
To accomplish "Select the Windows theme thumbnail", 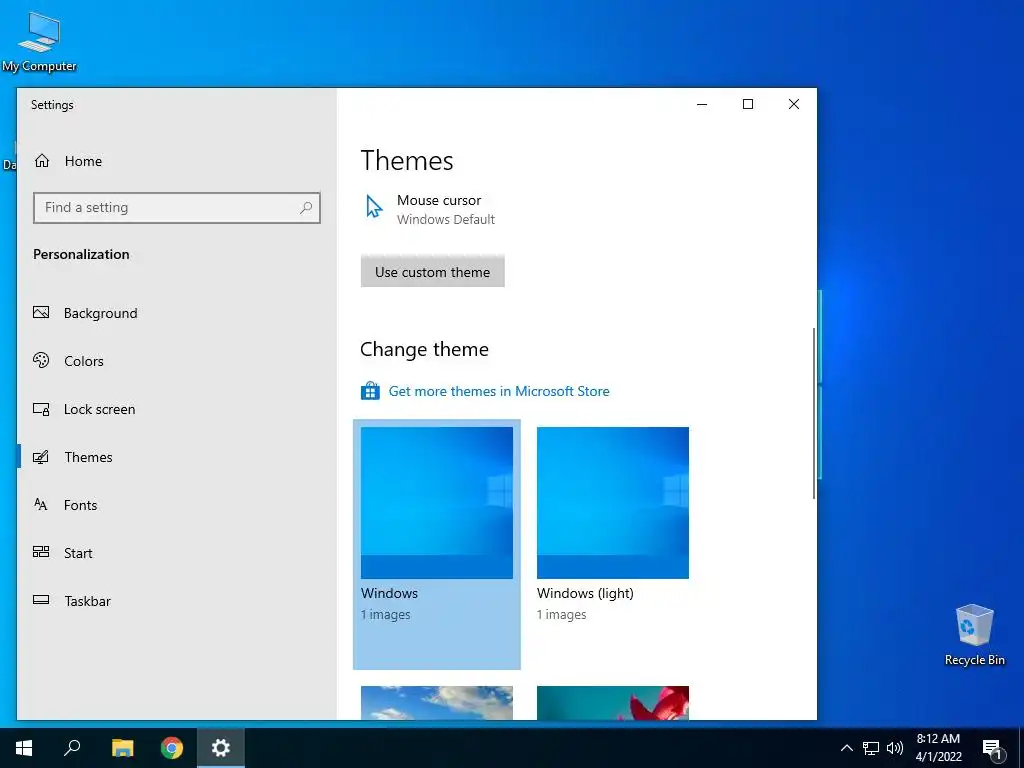I will click(437, 503).
